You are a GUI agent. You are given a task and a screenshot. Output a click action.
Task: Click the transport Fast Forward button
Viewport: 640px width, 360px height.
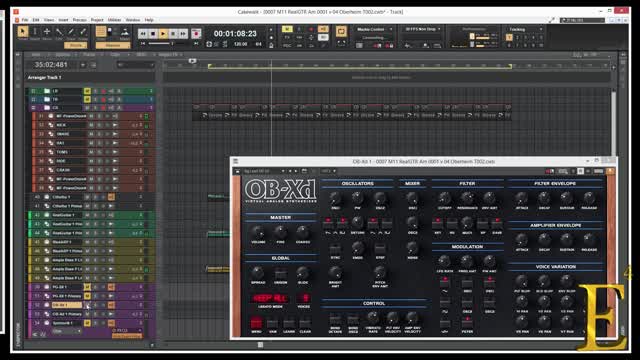(x=183, y=33)
